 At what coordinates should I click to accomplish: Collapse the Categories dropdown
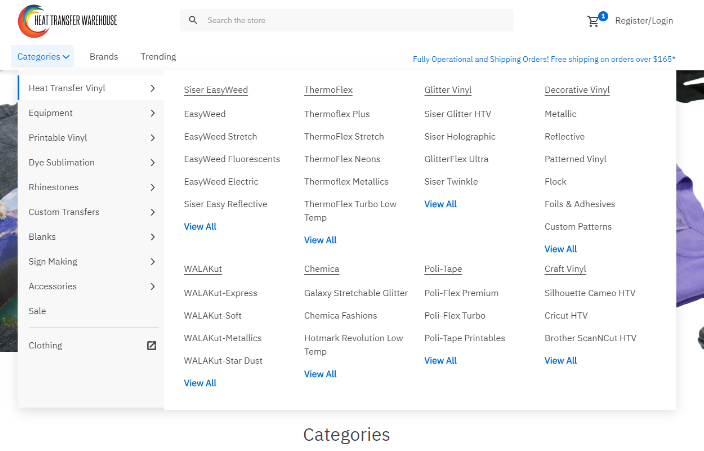[43, 57]
